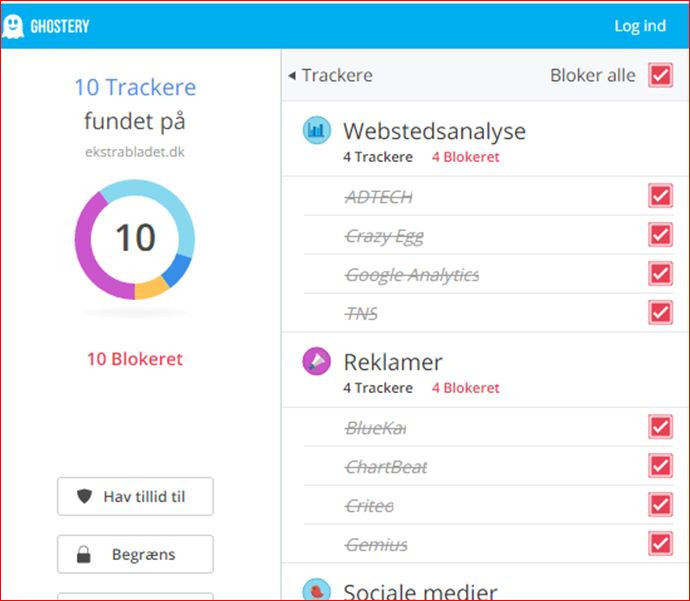This screenshot has width=690, height=601.
Task: Toggle the Bloker alle checkbox
Action: pos(660,75)
